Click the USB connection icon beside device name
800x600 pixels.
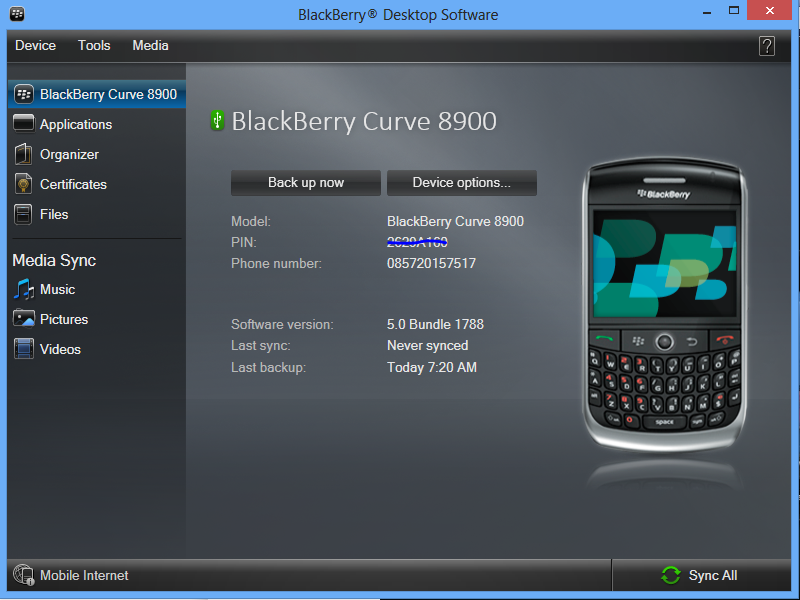pos(217,120)
